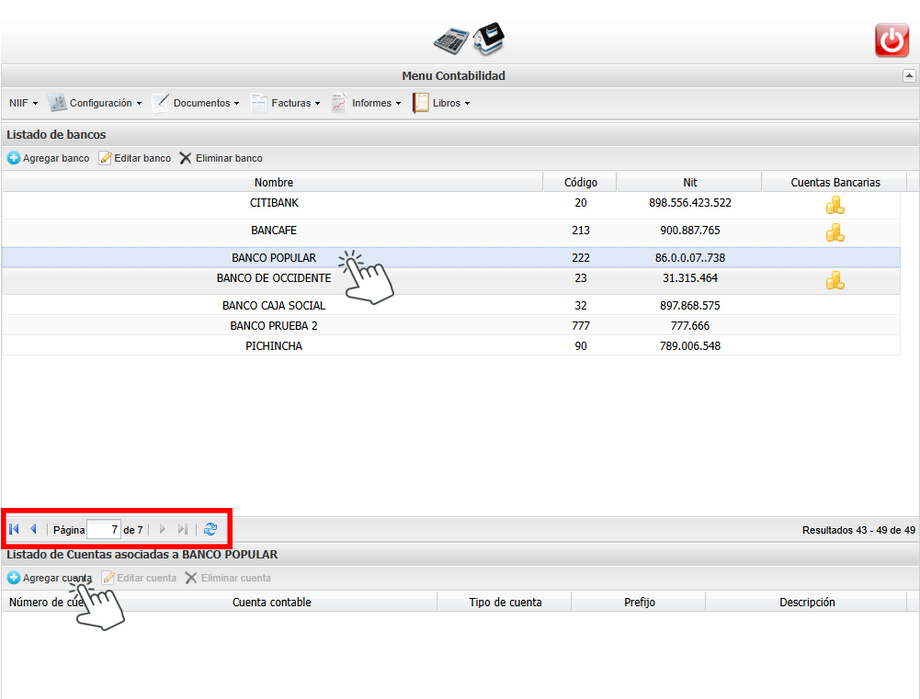This screenshot has height=699, width=920.
Task: Go to first page of banks
Action: (14, 529)
